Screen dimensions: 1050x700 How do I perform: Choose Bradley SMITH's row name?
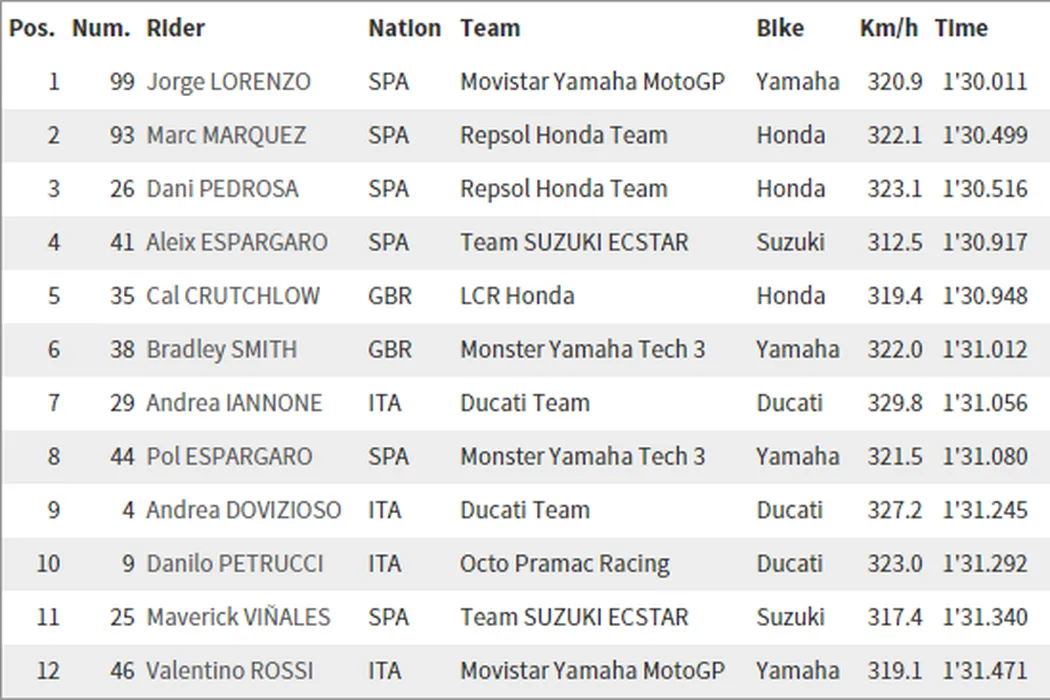click(221, 349)
